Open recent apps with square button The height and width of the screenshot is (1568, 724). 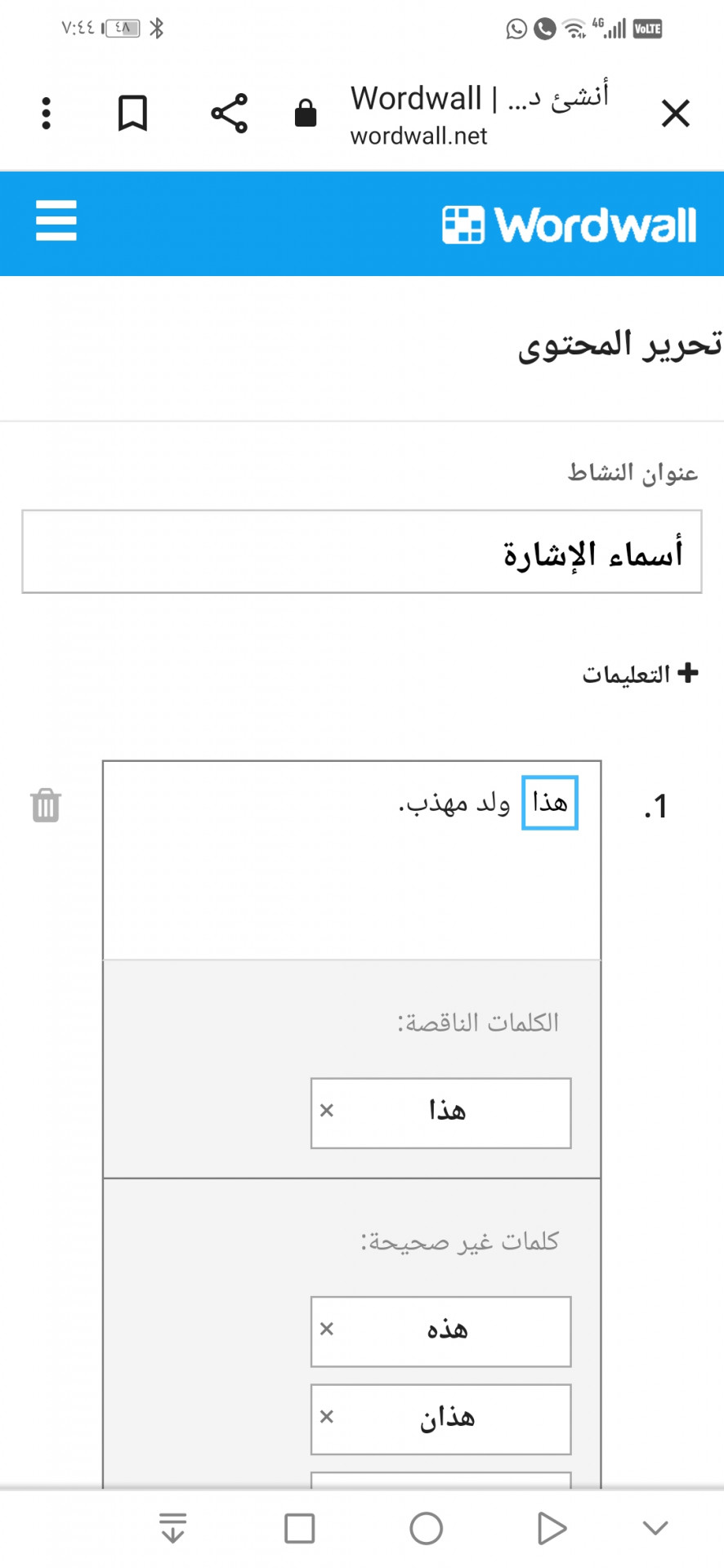click(299, 1528)
